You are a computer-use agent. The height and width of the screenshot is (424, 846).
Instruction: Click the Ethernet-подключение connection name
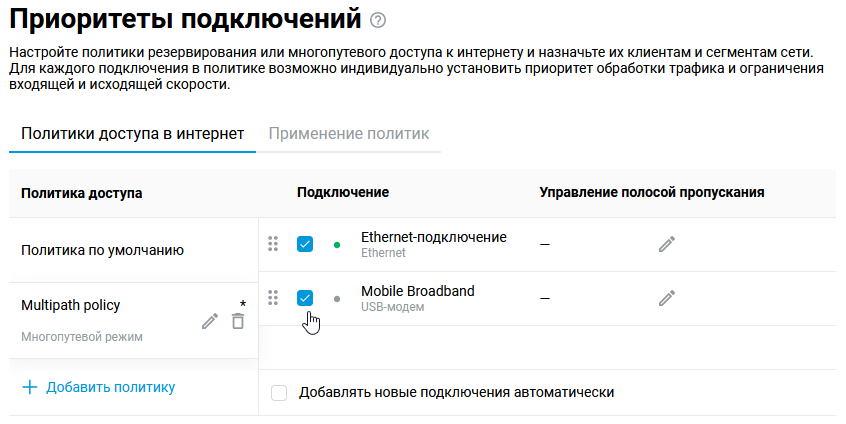(433, 237)
